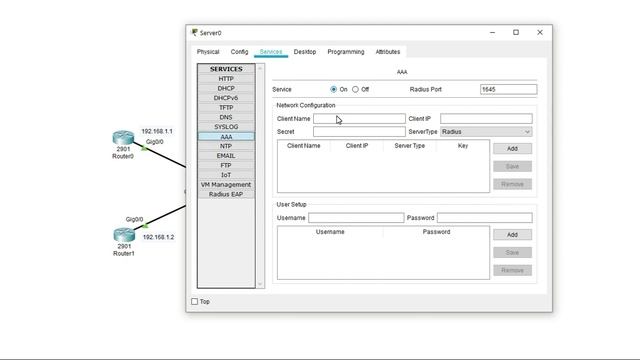Click the Client Name column header
Viewport: 640px width, 360px height.
pyautogui.click(x=304, y=146)
